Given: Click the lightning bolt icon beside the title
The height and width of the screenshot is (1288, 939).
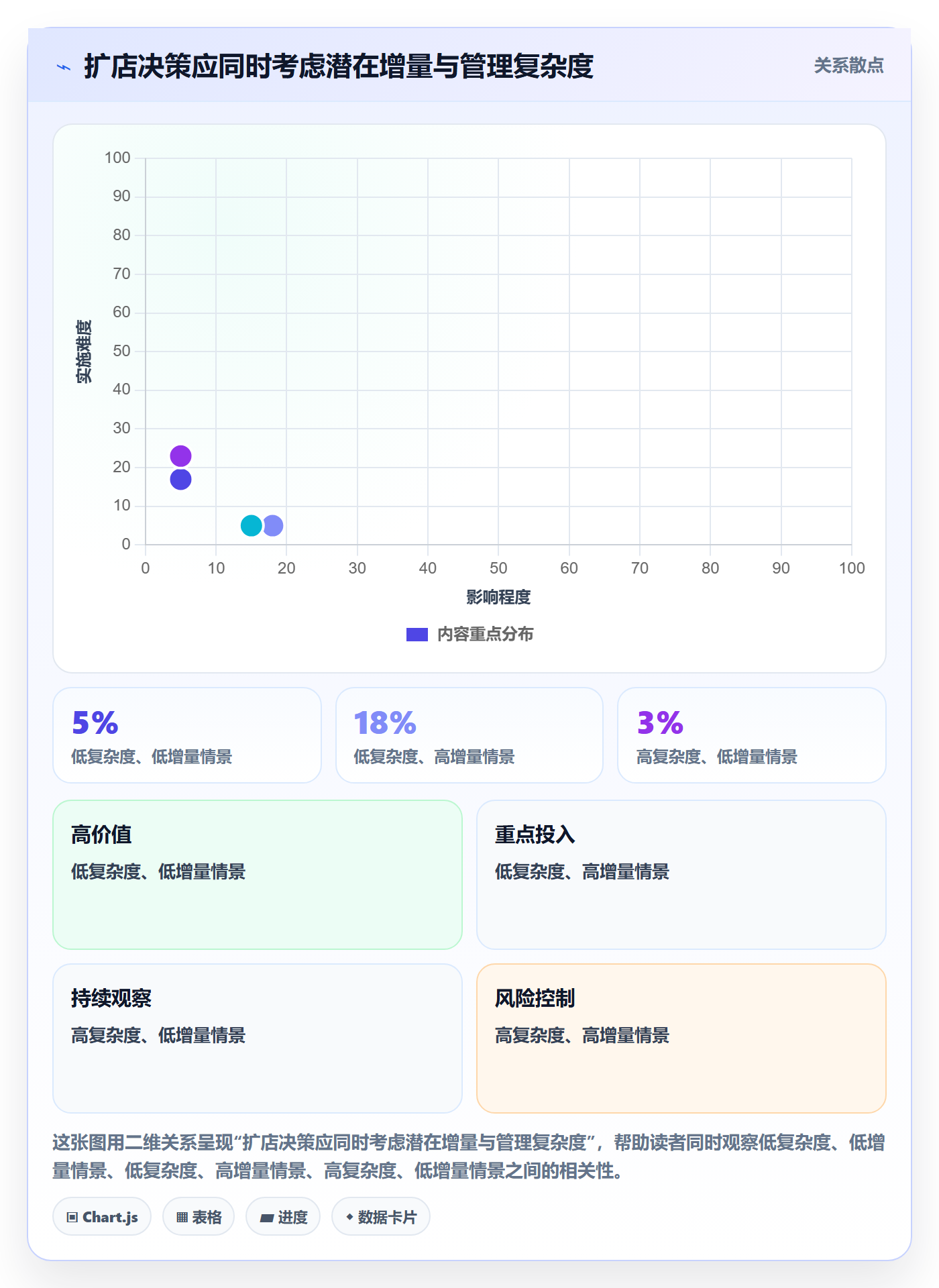Looking at the screenshot, I should coord(64,67).
